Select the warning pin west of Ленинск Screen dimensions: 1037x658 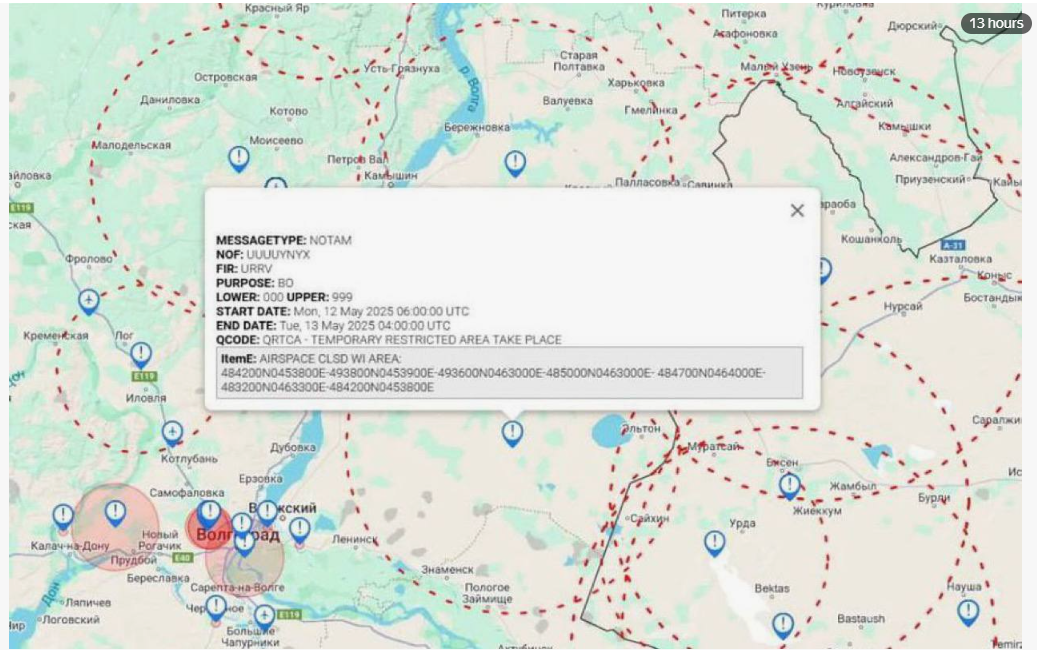300,530
